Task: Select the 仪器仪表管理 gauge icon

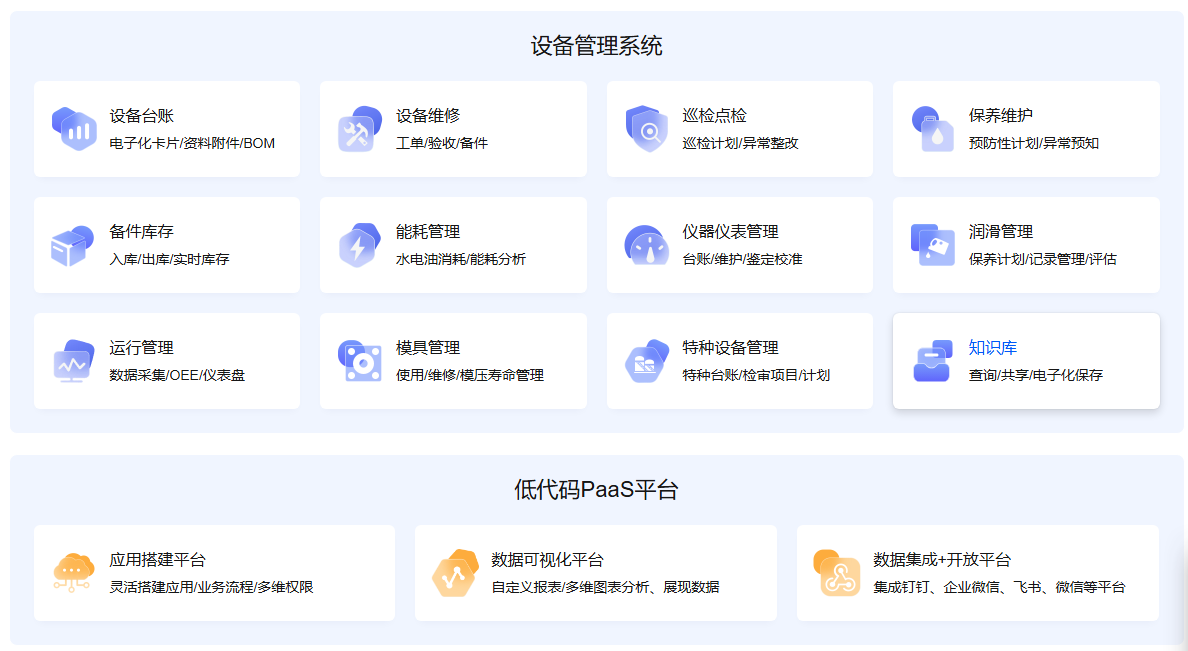Action: point(646,245)
